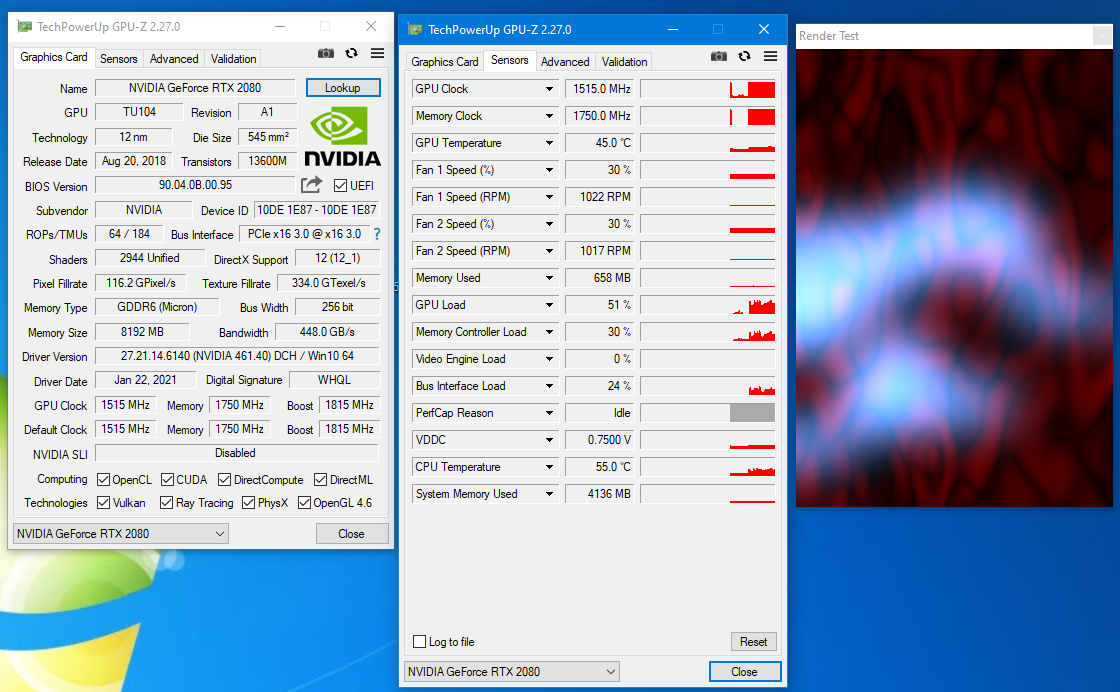The width and height of the screenshot is (1120, 692).
Task: Click GPU Clock history graph
Action: pos(707,89)
